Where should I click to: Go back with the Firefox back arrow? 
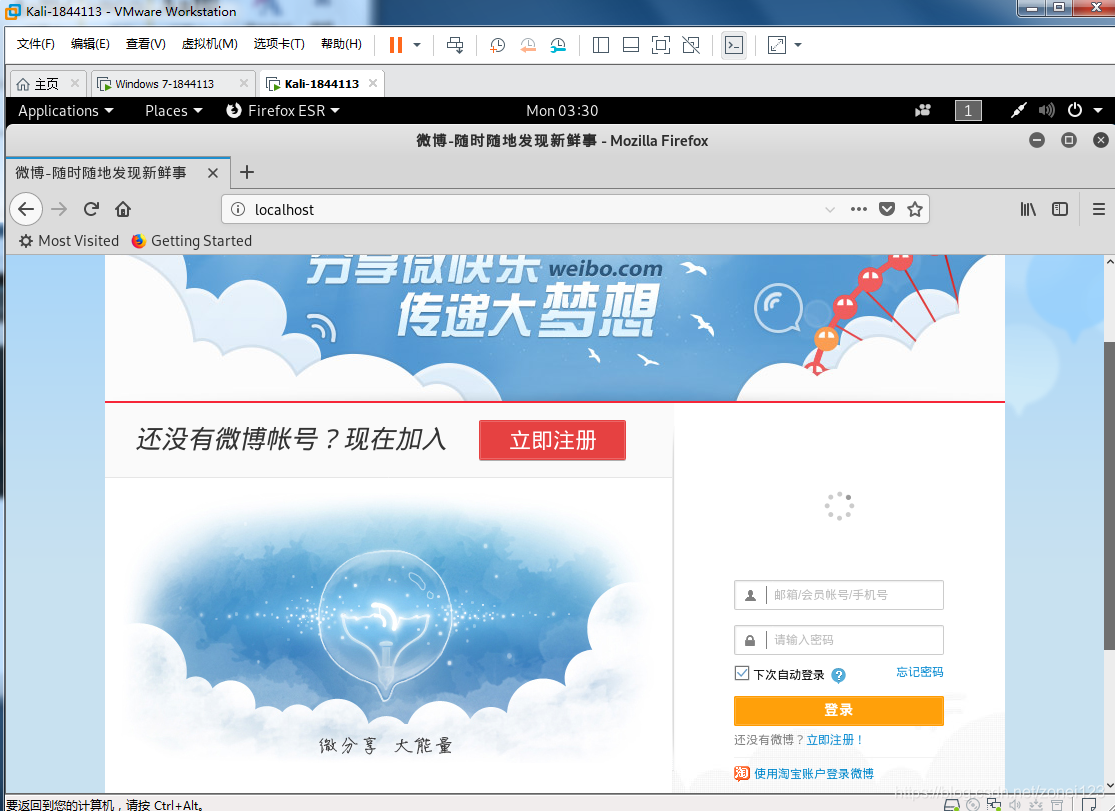26,209
